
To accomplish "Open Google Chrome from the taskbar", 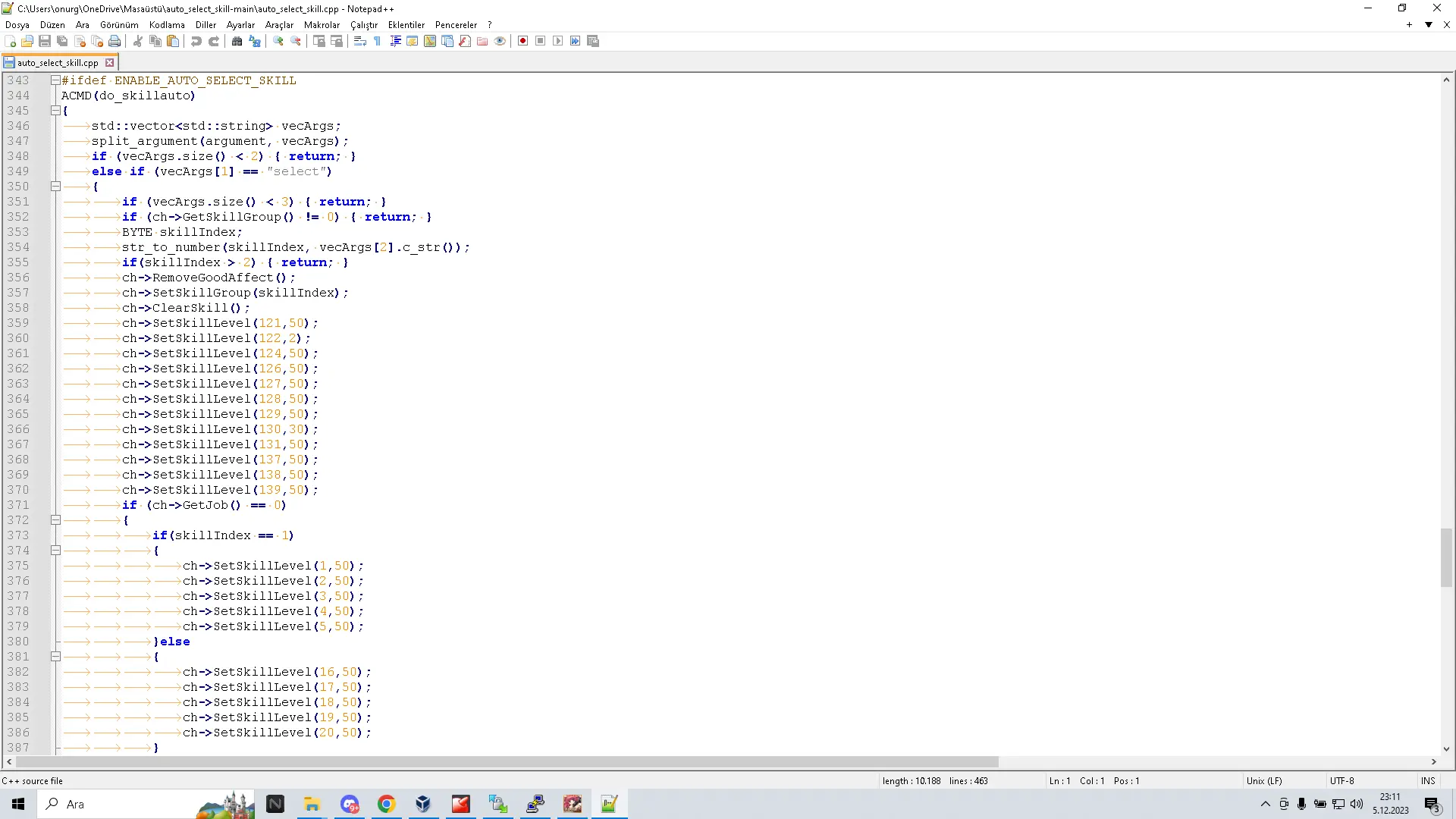I will click(x=387, y=804).
